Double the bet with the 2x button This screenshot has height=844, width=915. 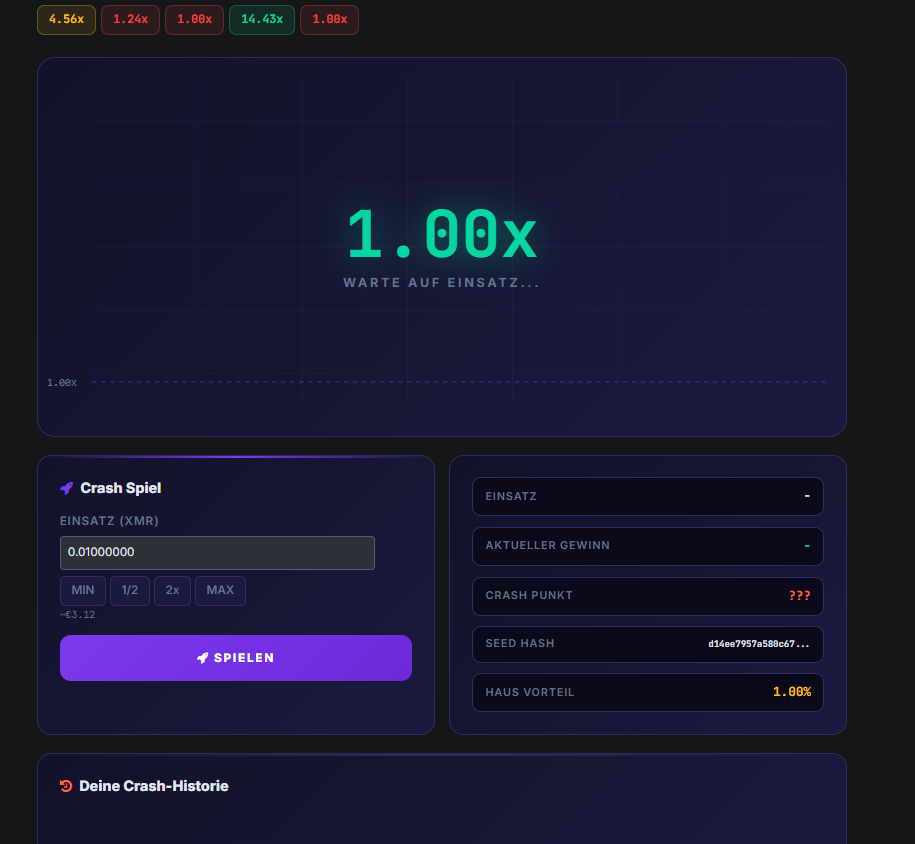172,591
